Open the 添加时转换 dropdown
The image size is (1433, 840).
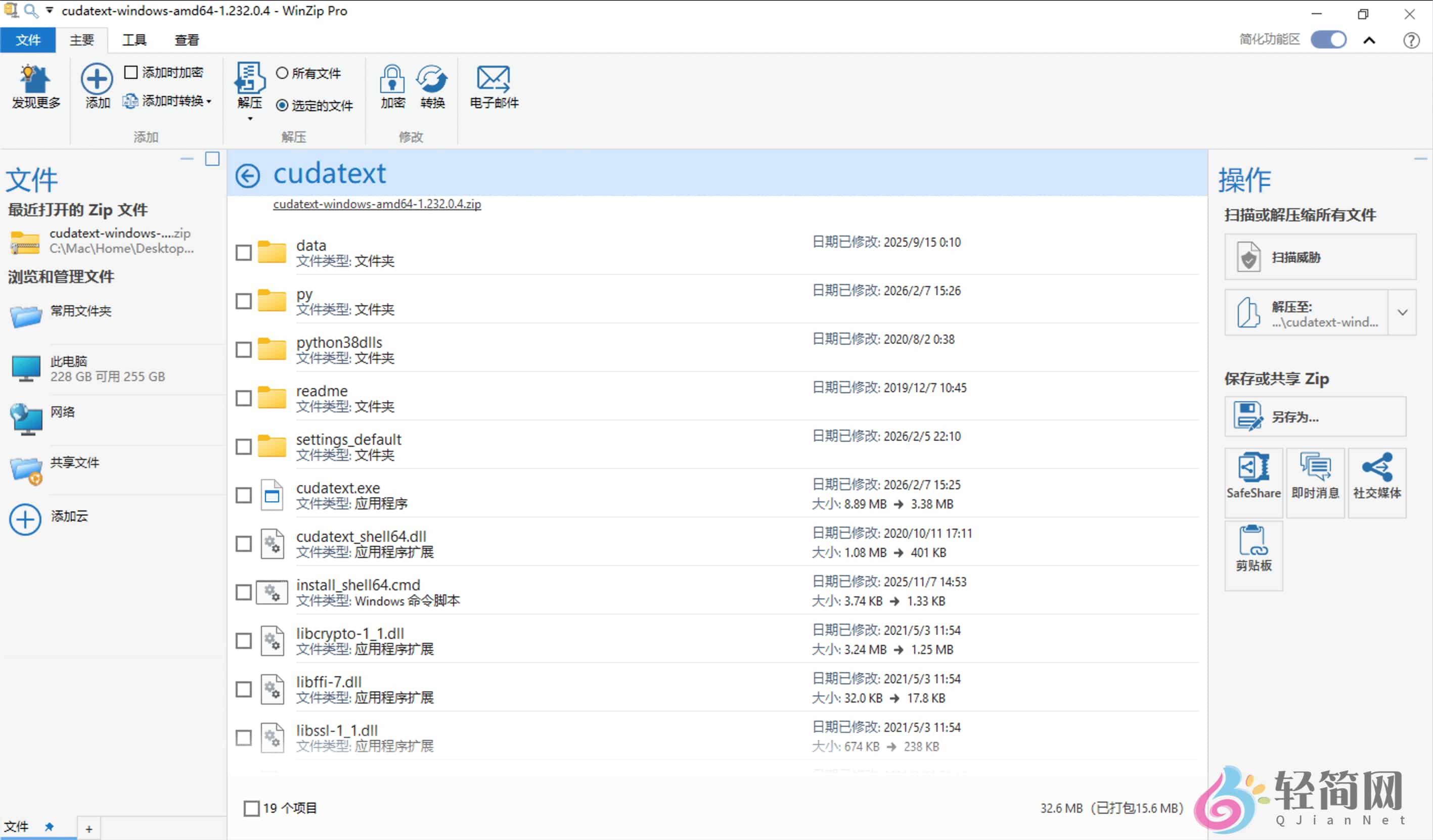click(x=209, y=102)
